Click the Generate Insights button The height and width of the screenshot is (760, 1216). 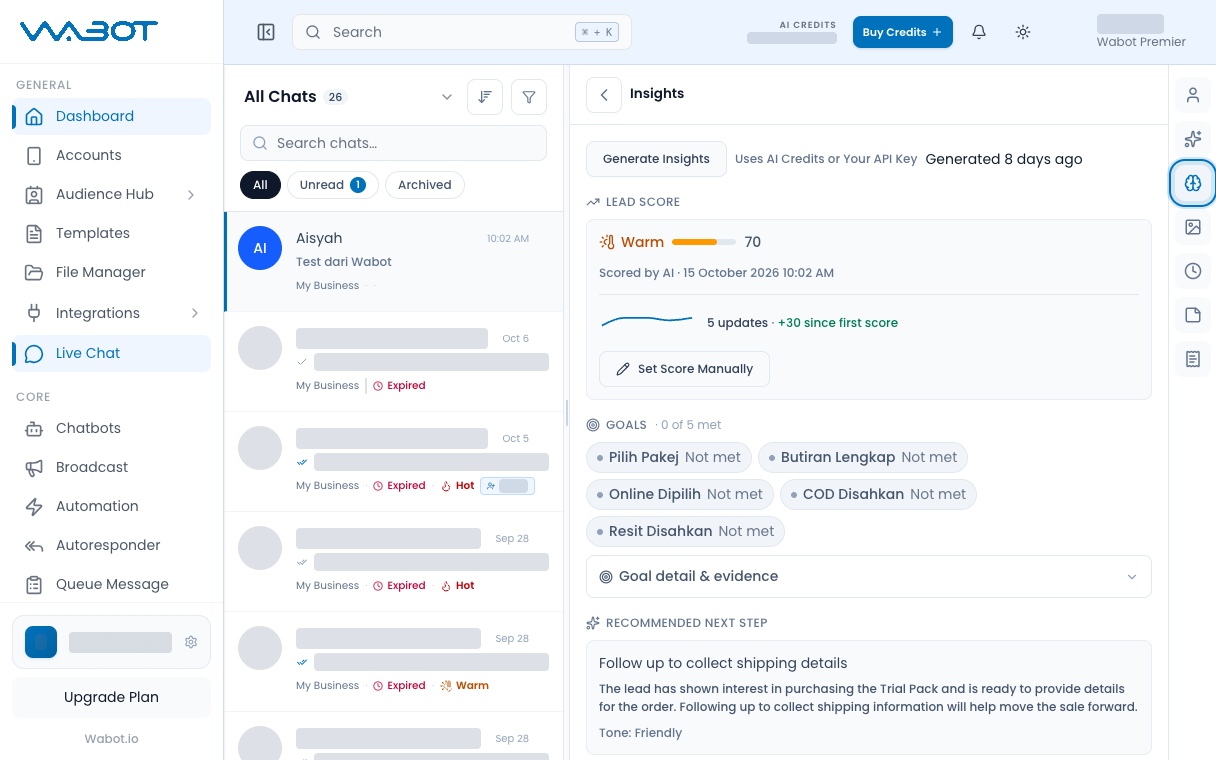[x=656, y=159]
